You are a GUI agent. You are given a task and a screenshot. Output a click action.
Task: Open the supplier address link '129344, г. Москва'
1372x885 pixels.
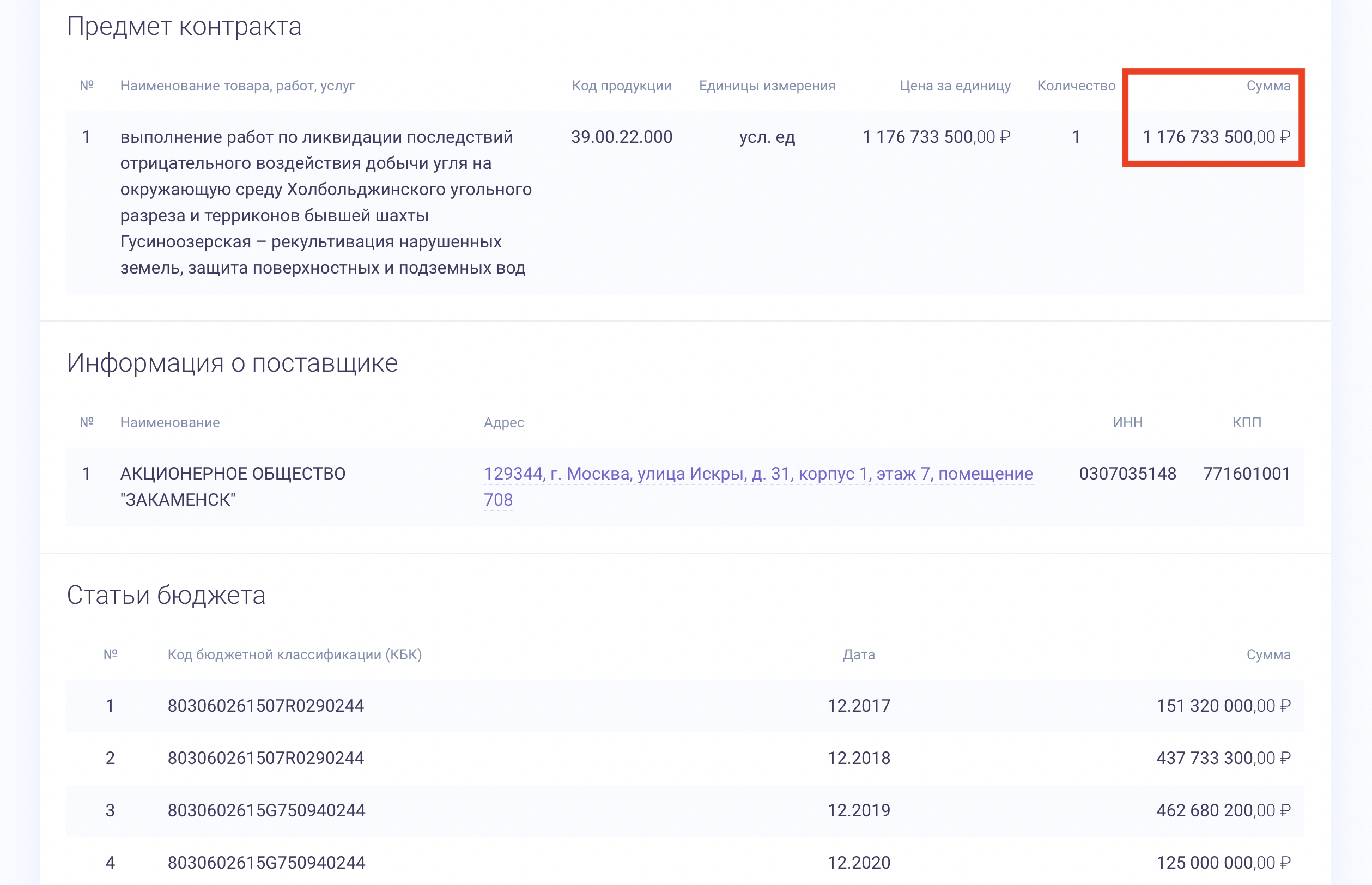(x=758, y=486)
